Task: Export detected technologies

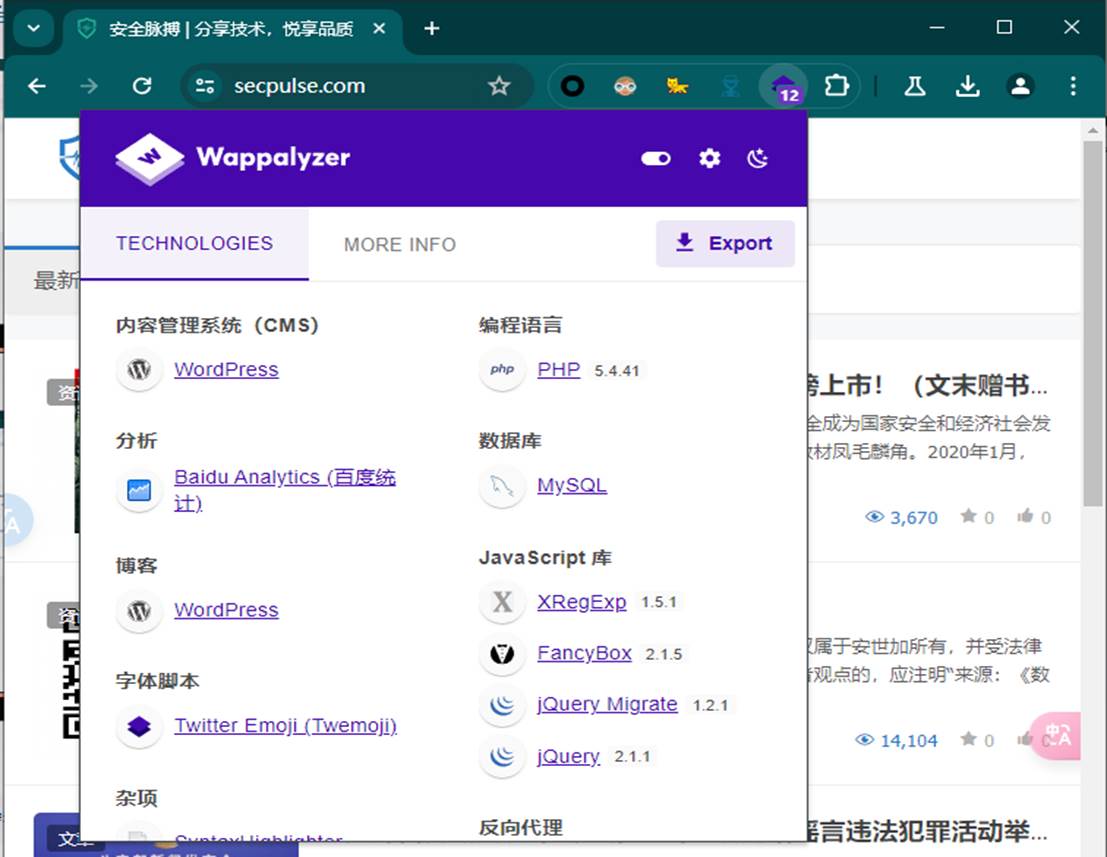Action: tap(725, 244)
